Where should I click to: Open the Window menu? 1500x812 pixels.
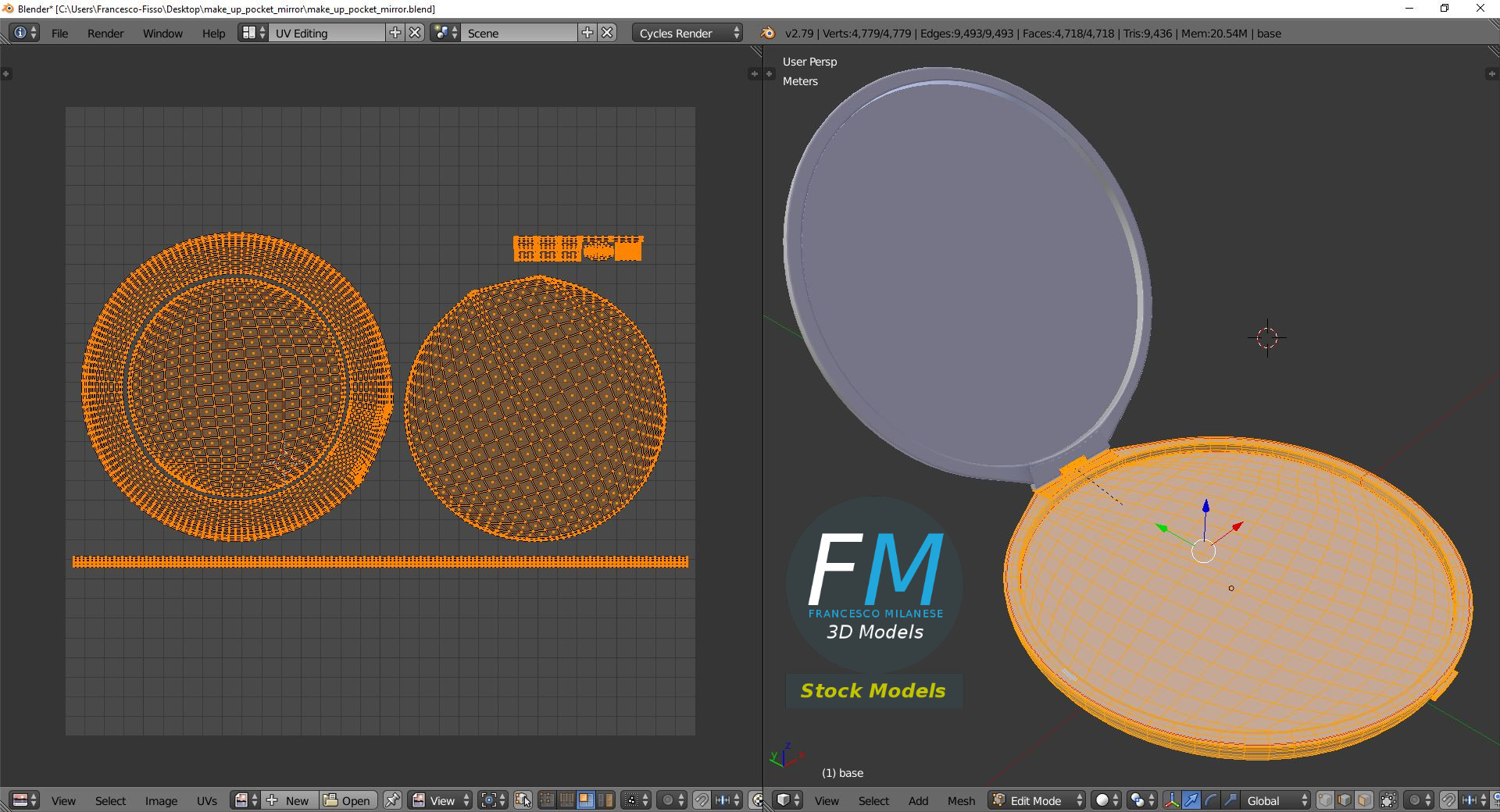(x=162, y=34)
